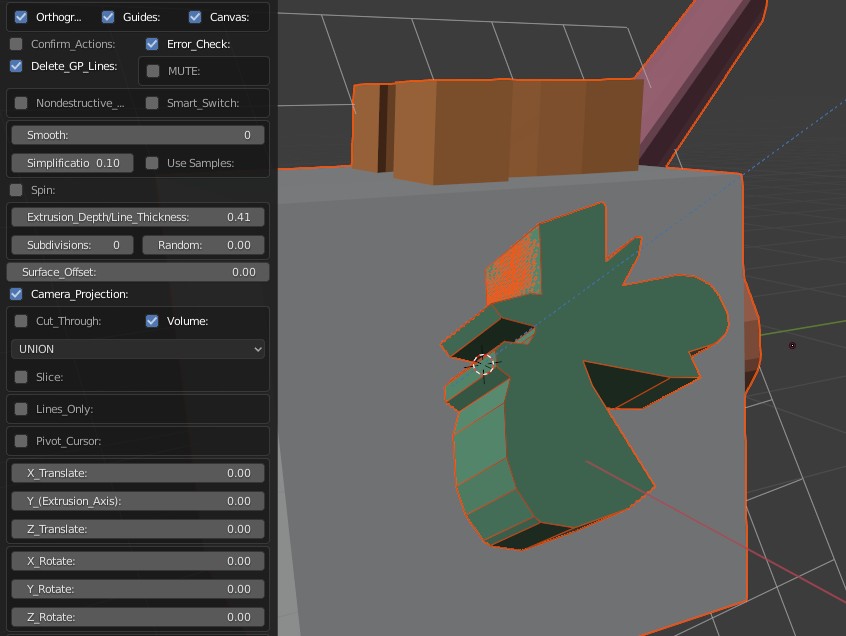Disable the Error_Check checkbox
The width and height of the screenshot is (846, 636).
[x=152, y=44]
